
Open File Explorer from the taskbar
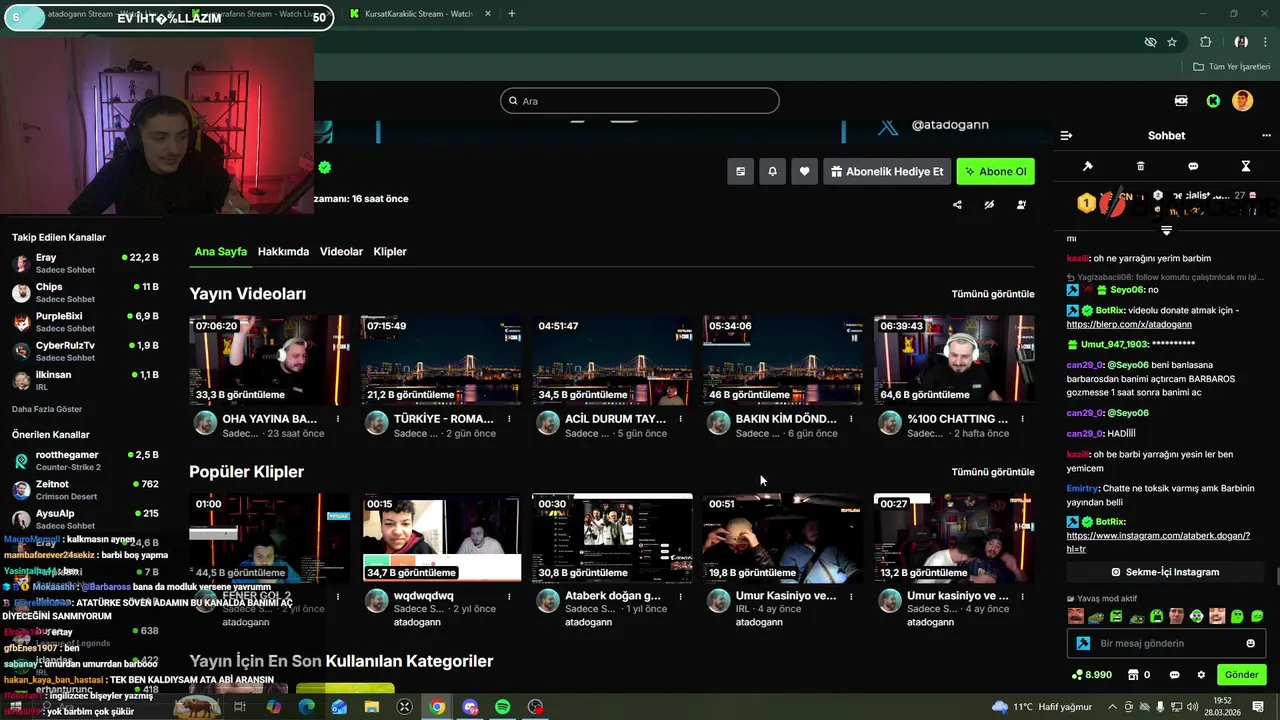coord(372,707)
